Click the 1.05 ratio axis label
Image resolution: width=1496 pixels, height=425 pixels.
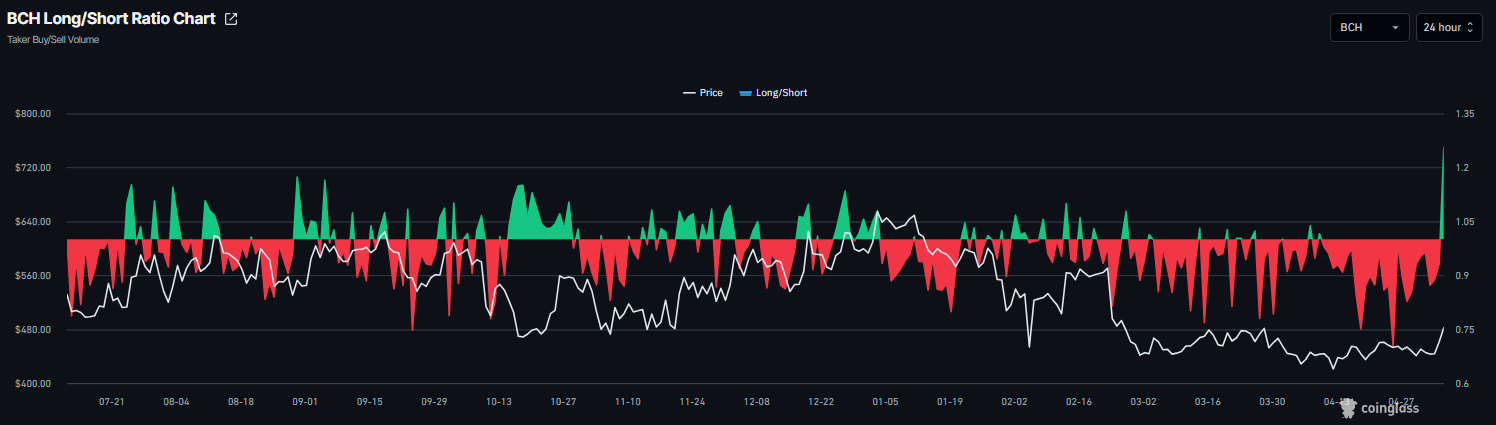1465,222
